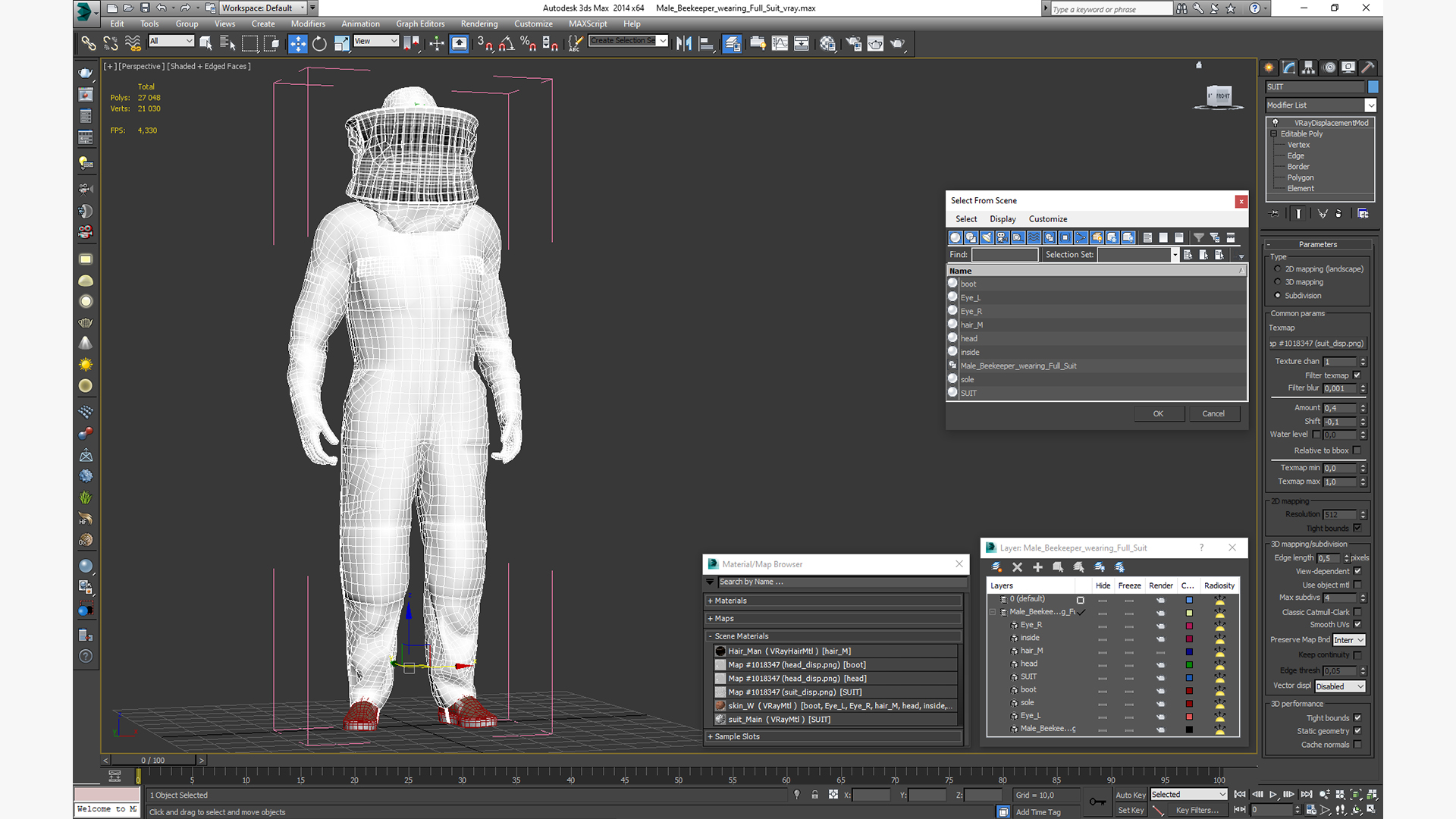The image size is (1456, 819).
Task: Click Add Selected Objects plus icon in Layer dialog
Action: (x=1037, y=567)
